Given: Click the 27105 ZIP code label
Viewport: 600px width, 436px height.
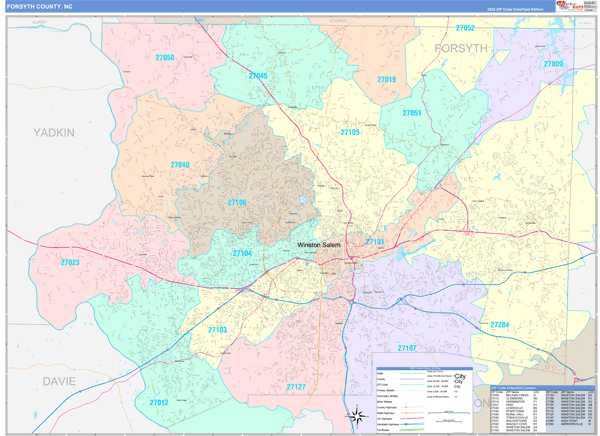Looking at the screenshot, I should (x=350, y=132).
